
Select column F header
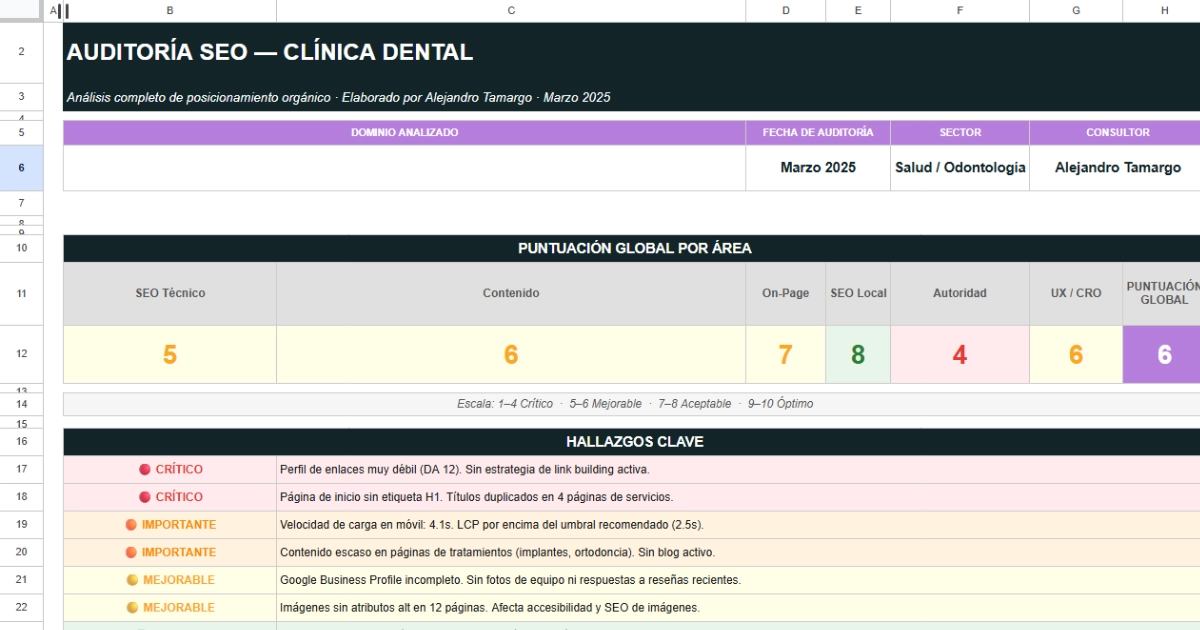(x=960, y=10)
